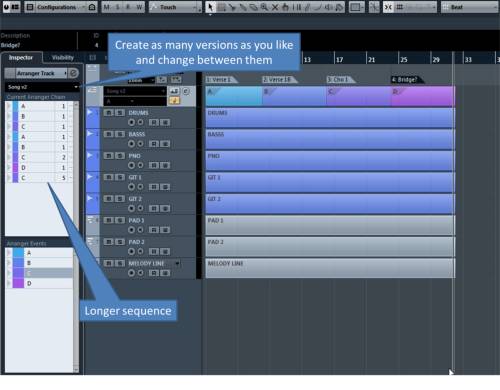Solo the BASSS track
Viewport: 500px width, 390px height.
[120, 134]
